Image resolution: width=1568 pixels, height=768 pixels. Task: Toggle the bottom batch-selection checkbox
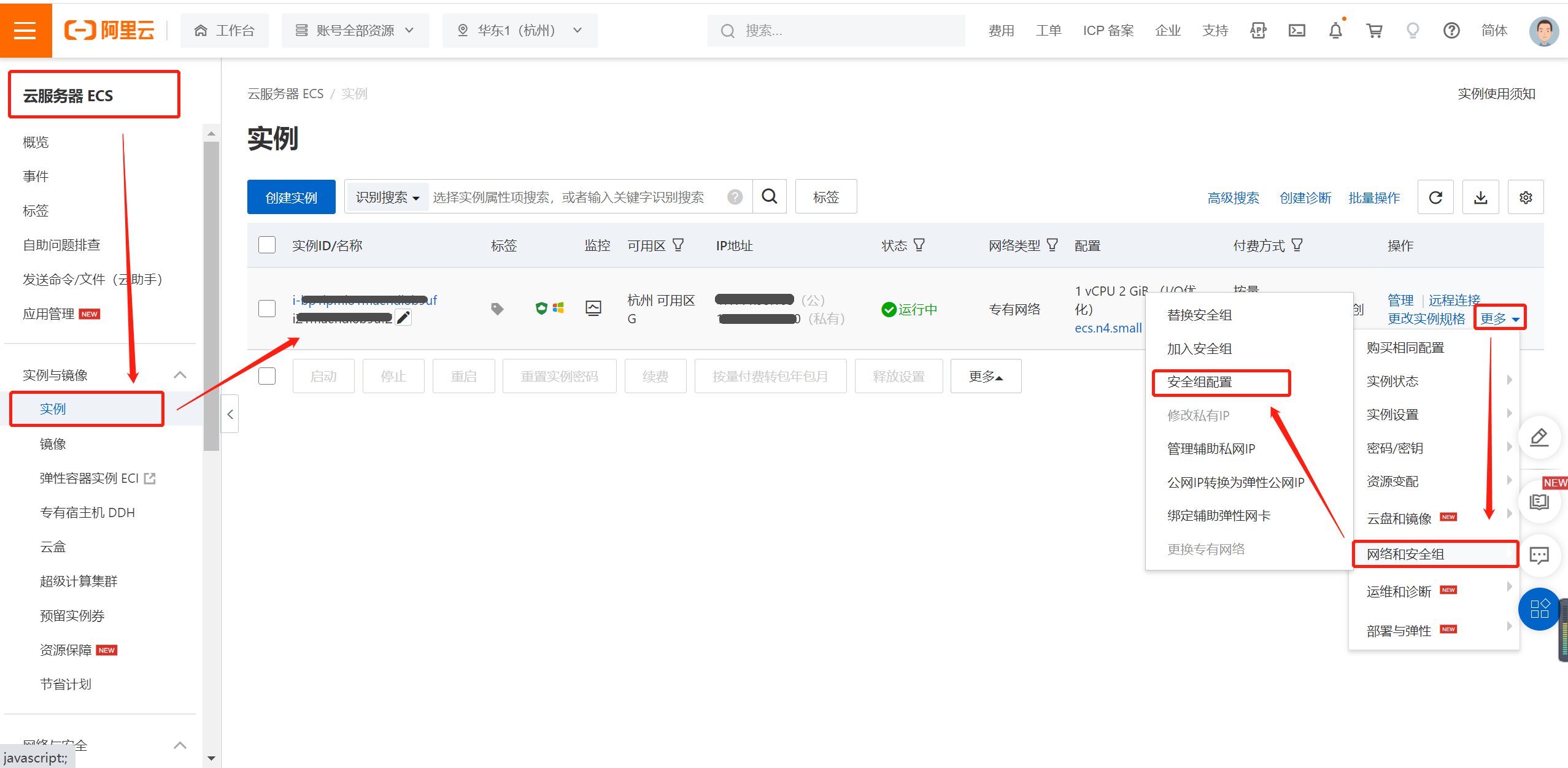click(267, 375)
